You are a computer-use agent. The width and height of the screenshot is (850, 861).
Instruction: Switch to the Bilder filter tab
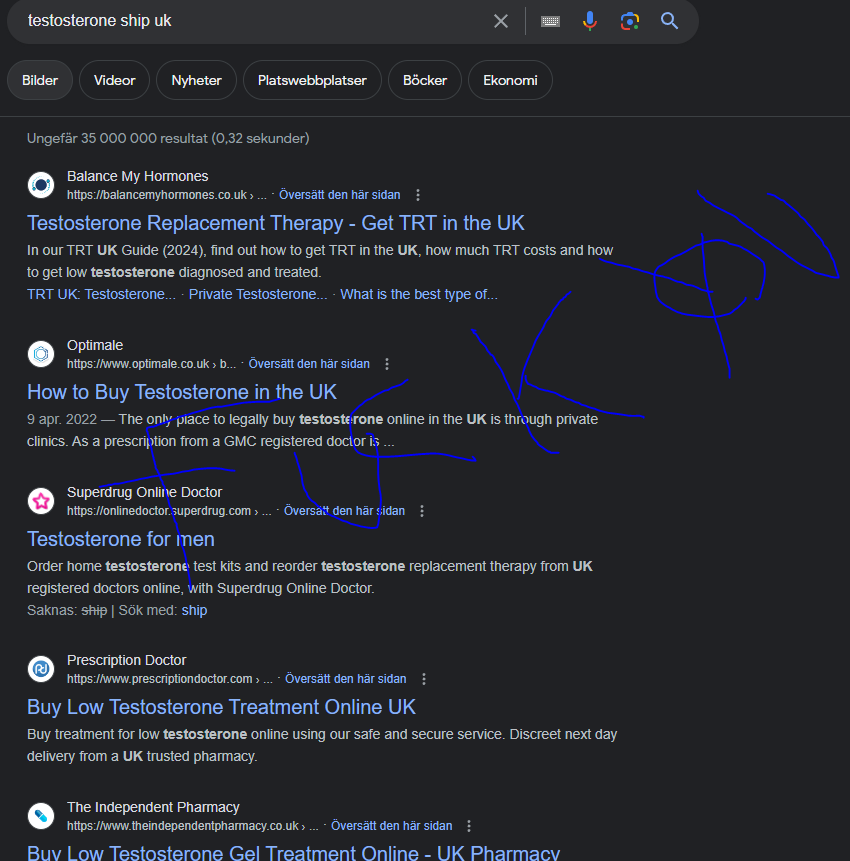[x=40, y=80]
